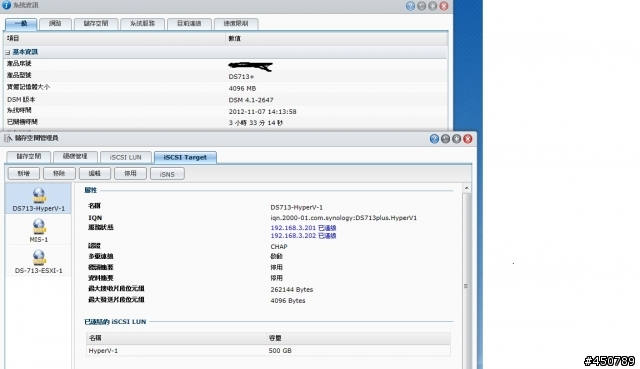Click the System Information window title icon
Image resolution: width=640 pixels, height=369 pixels.
6,5
